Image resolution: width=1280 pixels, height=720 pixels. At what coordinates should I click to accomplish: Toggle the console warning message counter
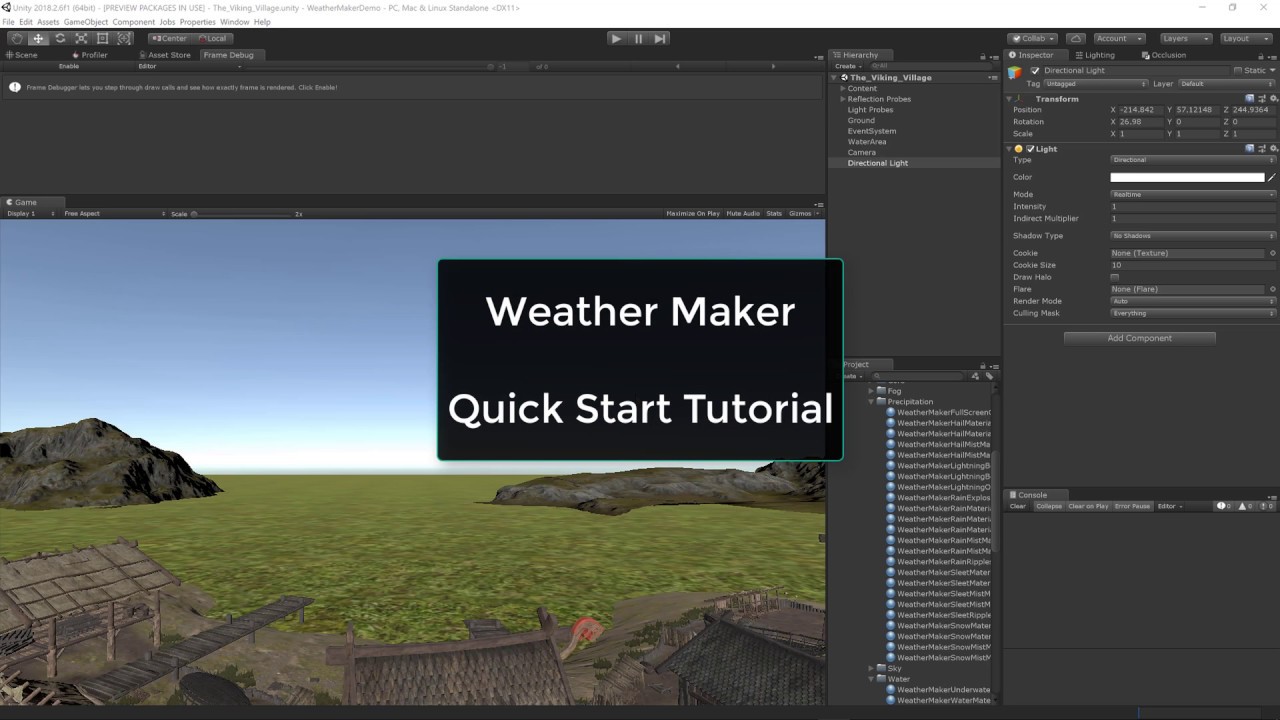[1244, 506]
